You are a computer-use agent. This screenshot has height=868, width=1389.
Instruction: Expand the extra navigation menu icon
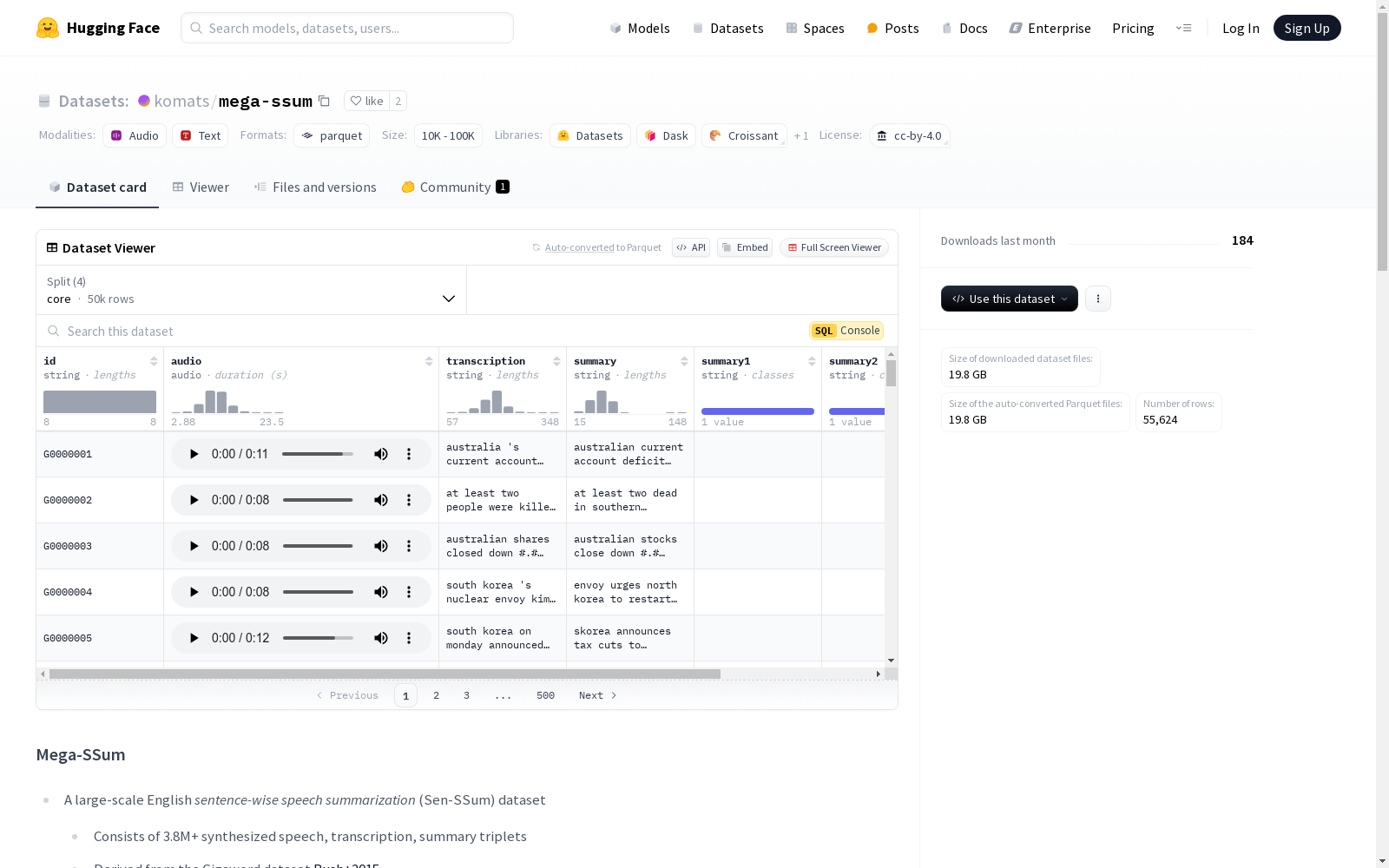point(1183,28)
